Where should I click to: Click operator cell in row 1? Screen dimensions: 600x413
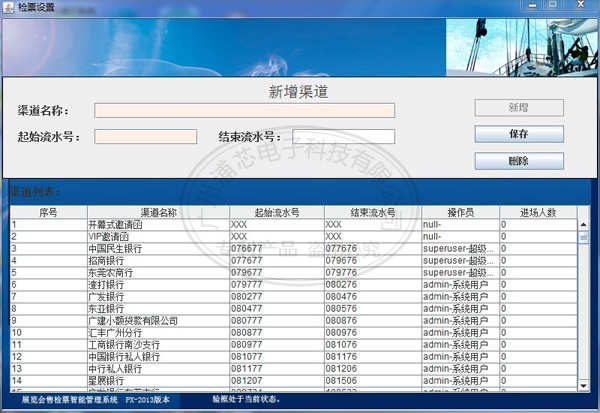(461, 225)
